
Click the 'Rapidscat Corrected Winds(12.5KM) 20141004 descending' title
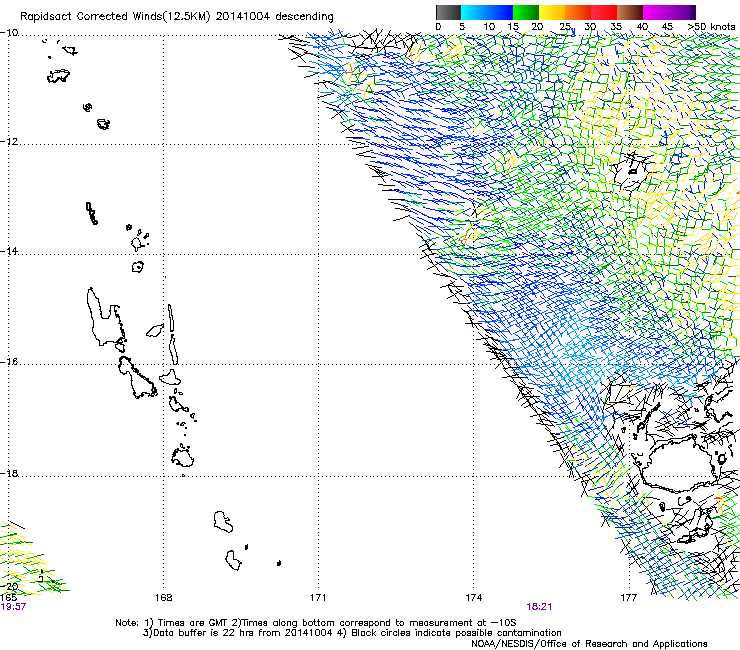[177, 17]
